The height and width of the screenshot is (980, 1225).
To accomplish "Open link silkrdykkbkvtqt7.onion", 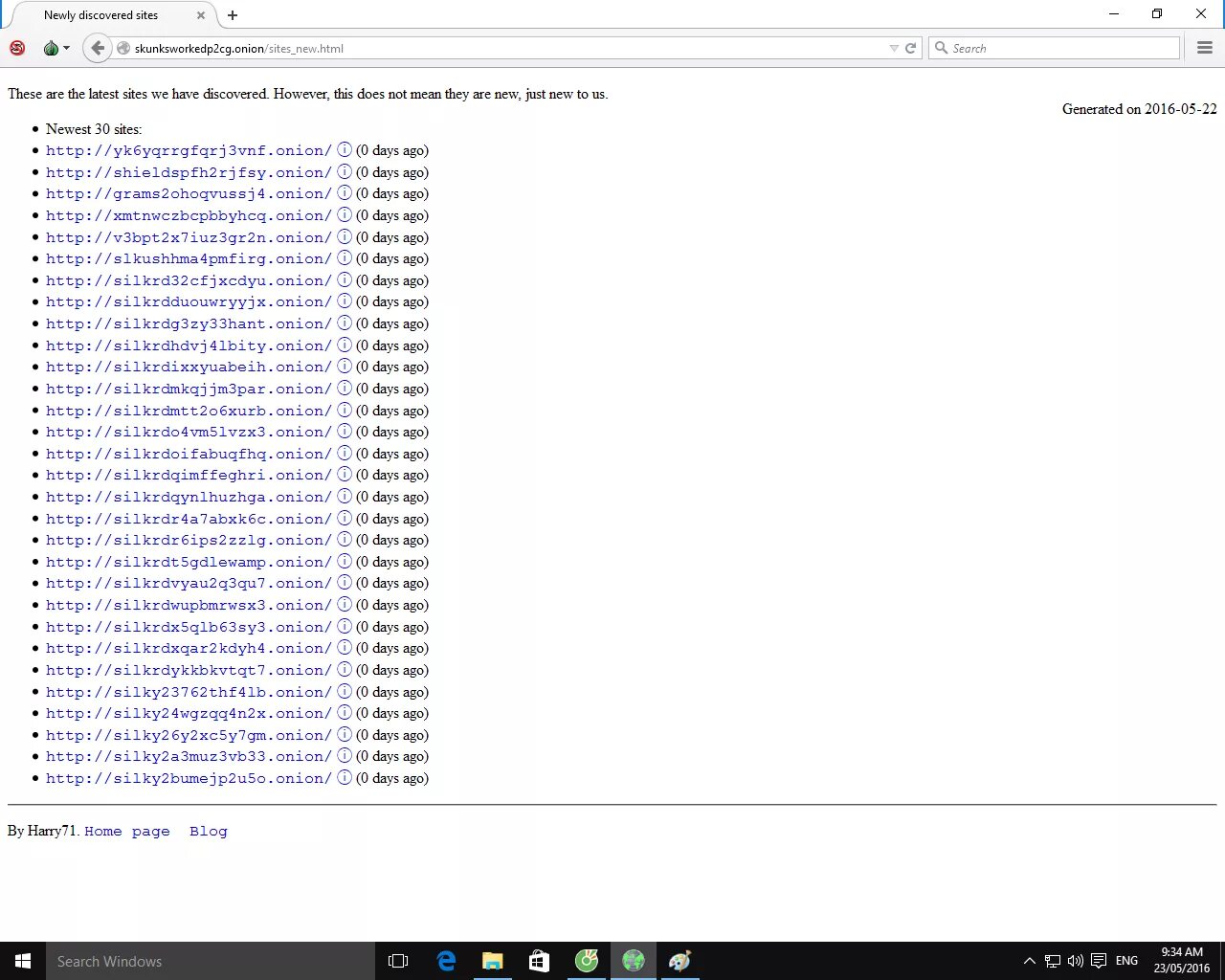I will click(x=189, y=670).
